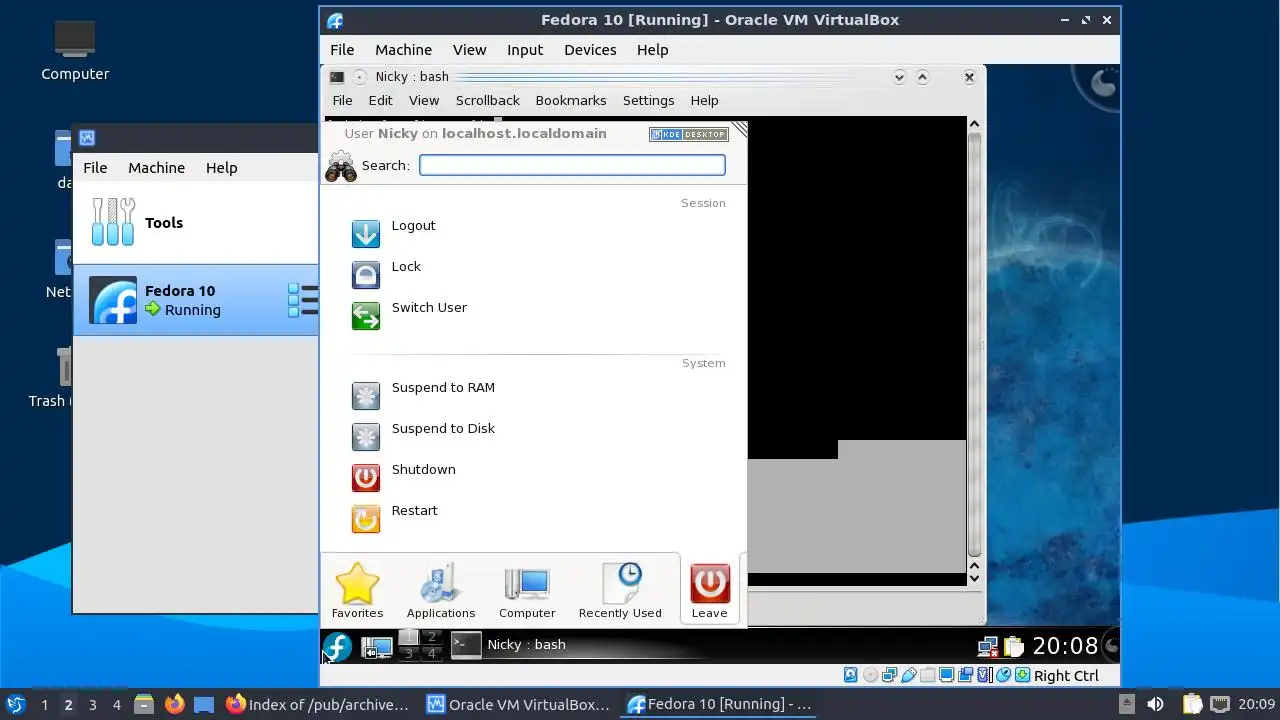This screenshot has width=1280, height=720.
Task: Click the Konsole scrollbar up arrow
Action: [974, 125]
